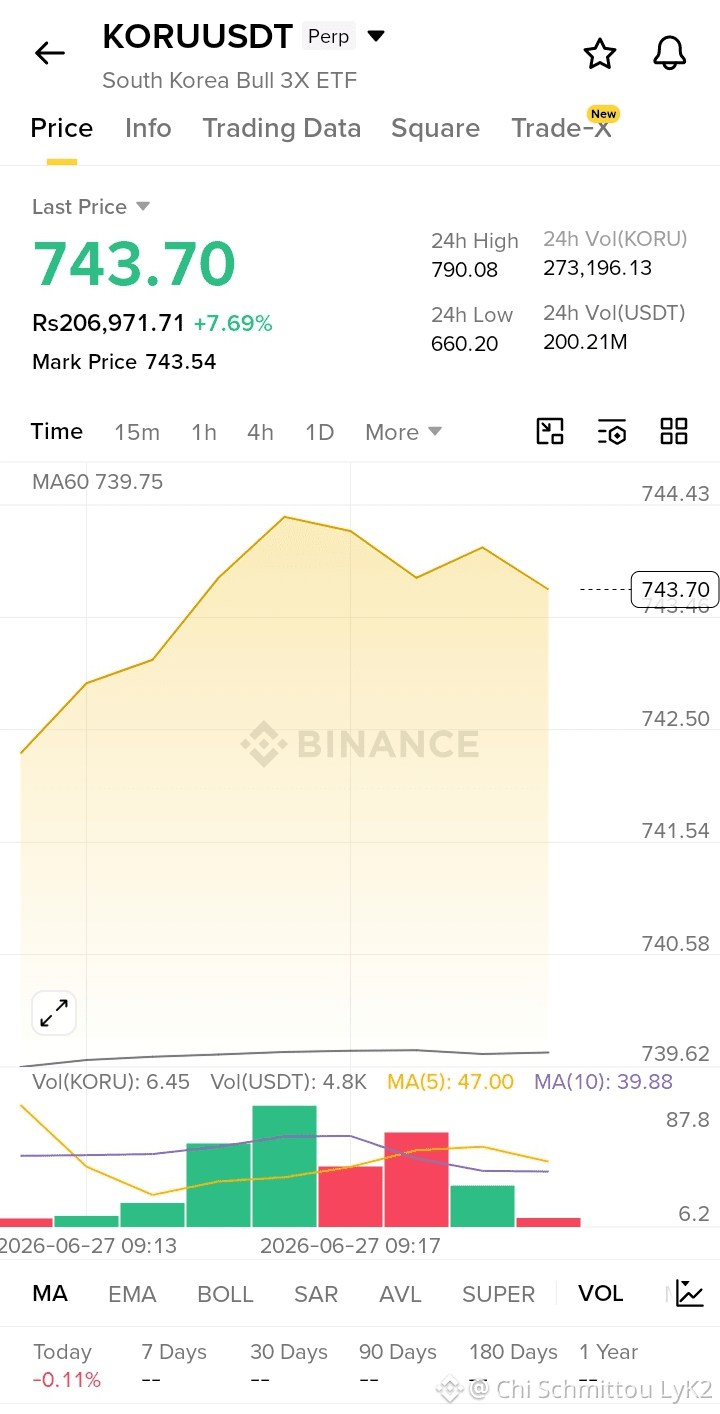Switch to the Trading Data tab
Screen dimensions: 720x1414
[x=281, y=128]
